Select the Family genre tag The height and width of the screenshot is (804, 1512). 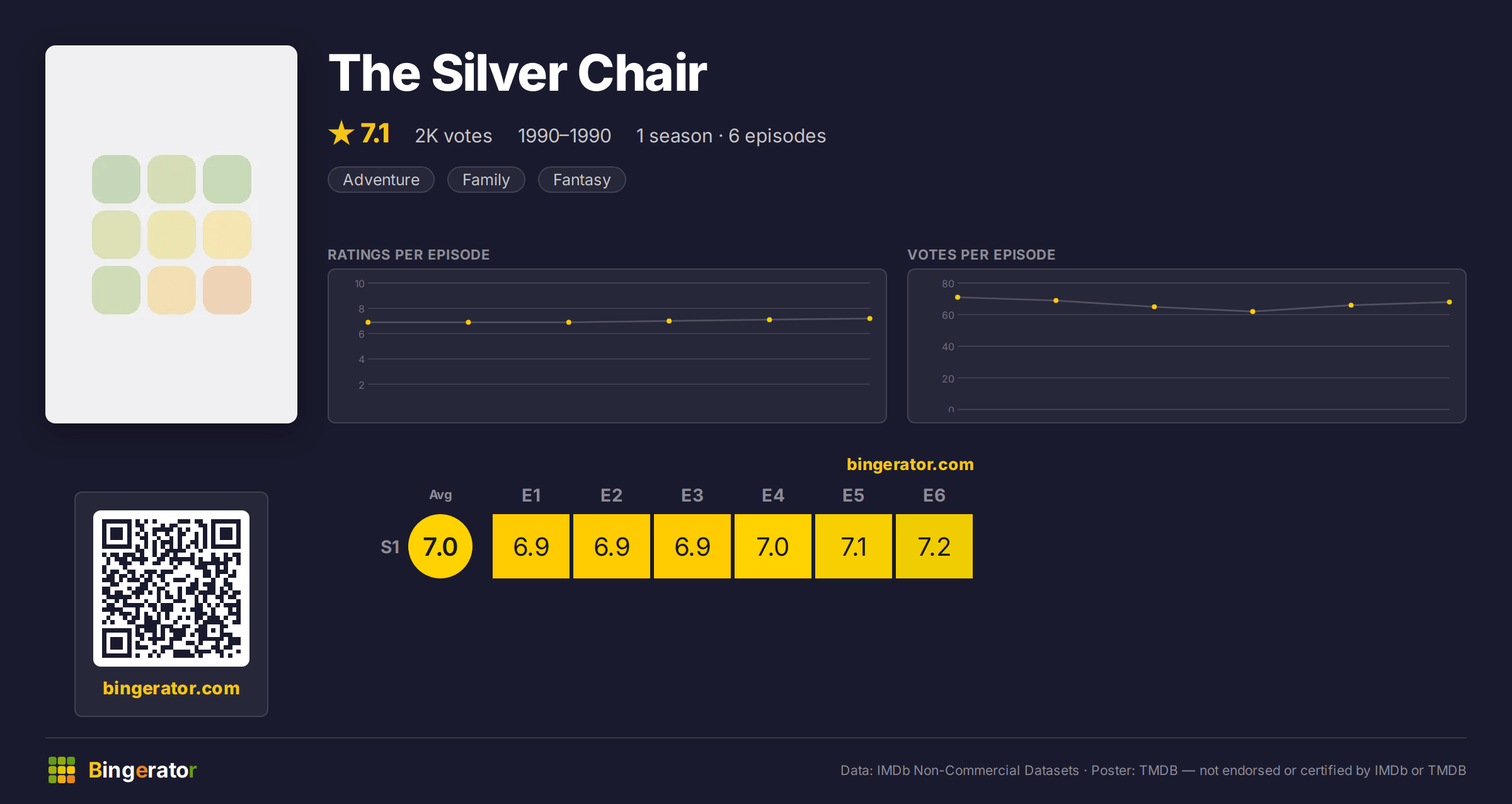[x=486, y=180]
